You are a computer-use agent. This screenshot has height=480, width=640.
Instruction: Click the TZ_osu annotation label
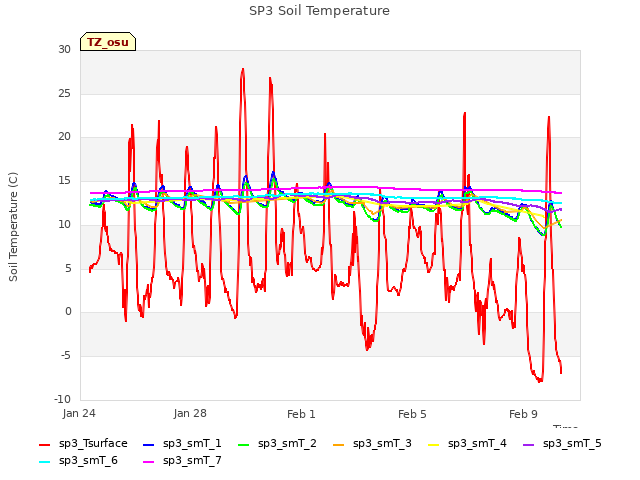pos(108,42)
